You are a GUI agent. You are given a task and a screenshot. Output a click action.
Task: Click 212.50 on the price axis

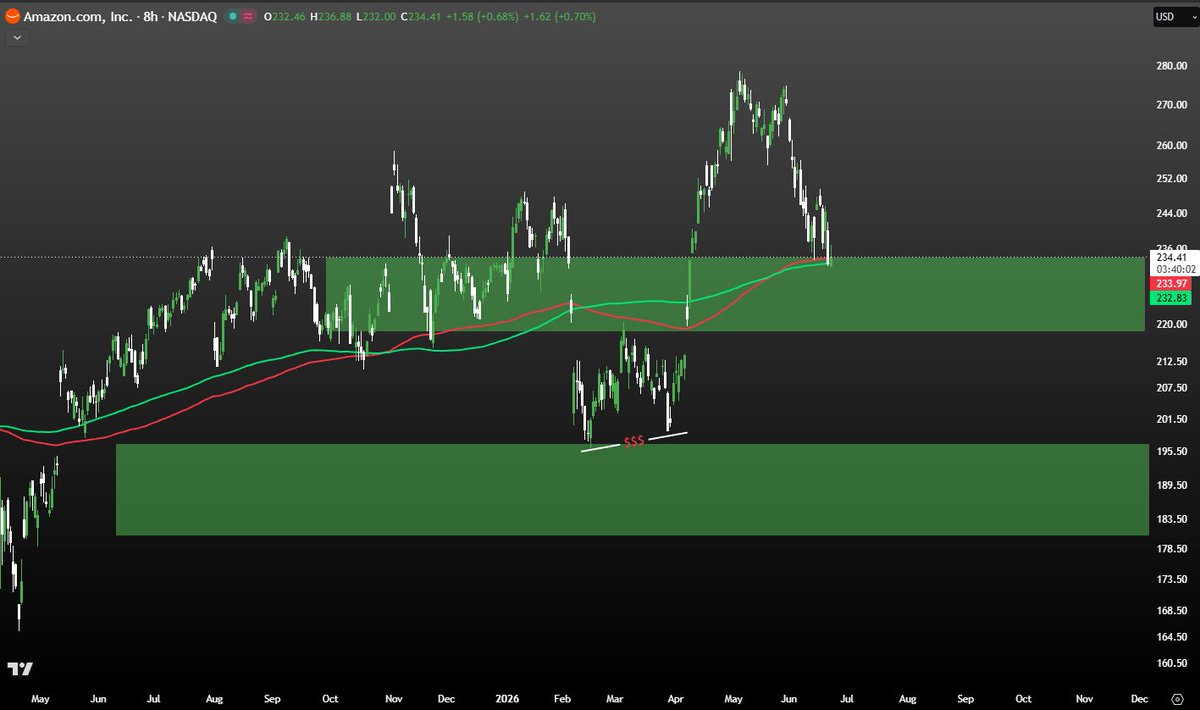[x=1171, y=361]
